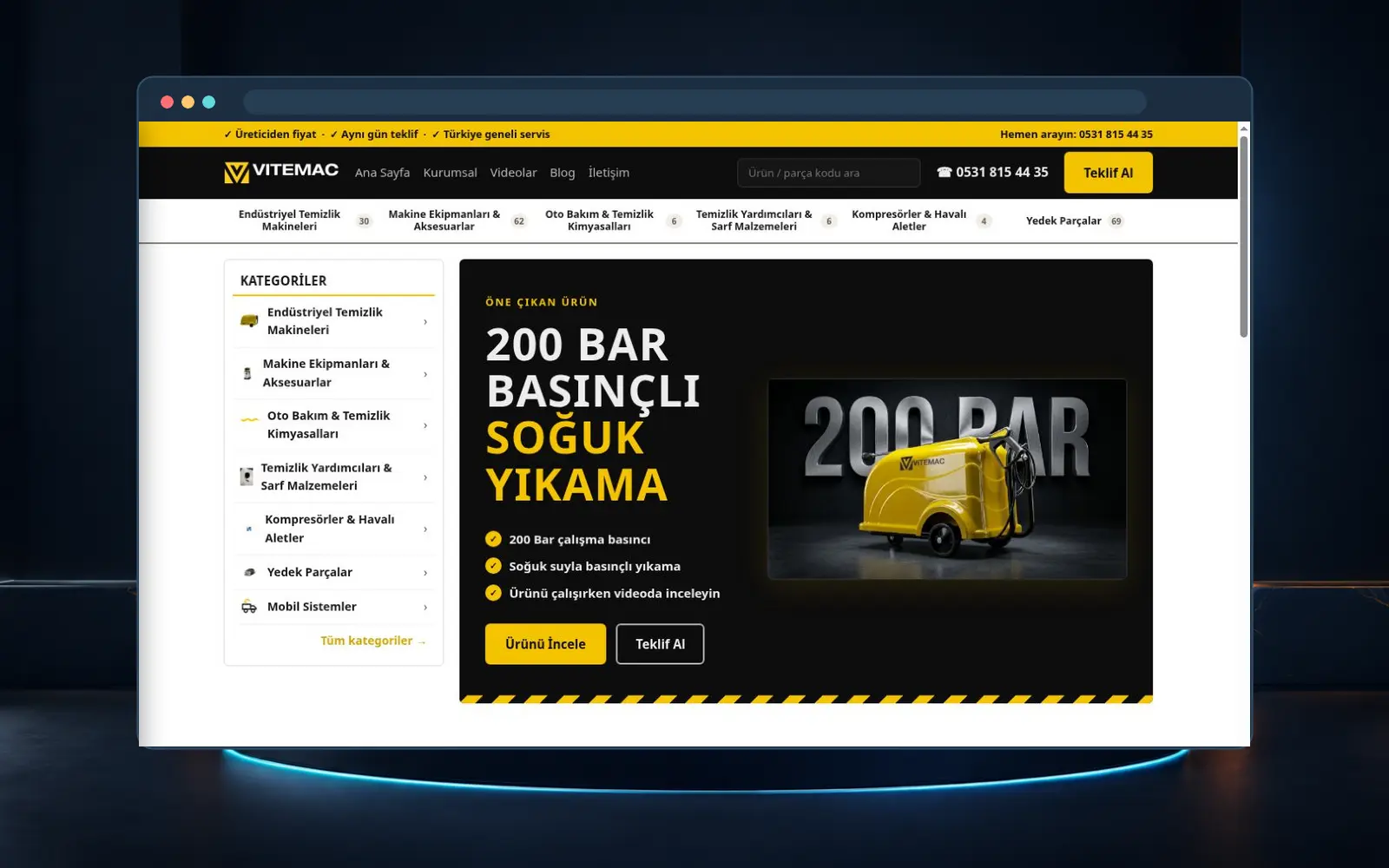This screenshot has height=868, width=1389.
Task: Open the Blog menu item
Action: point(562,173)
